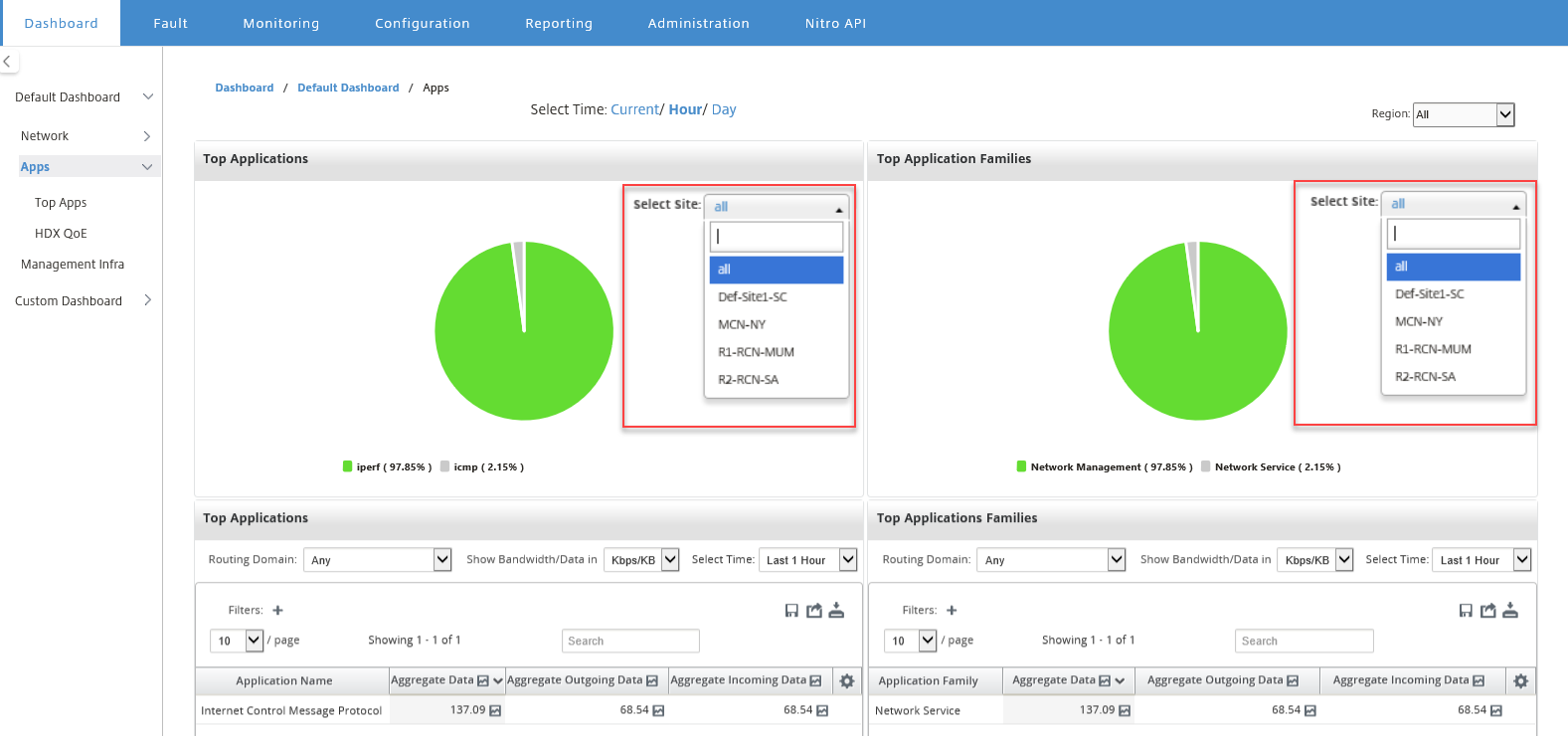This screenshot has width=1568, height=736.
Task: Click the Search field in Top Applications table
Action: [x=630, y=641]
